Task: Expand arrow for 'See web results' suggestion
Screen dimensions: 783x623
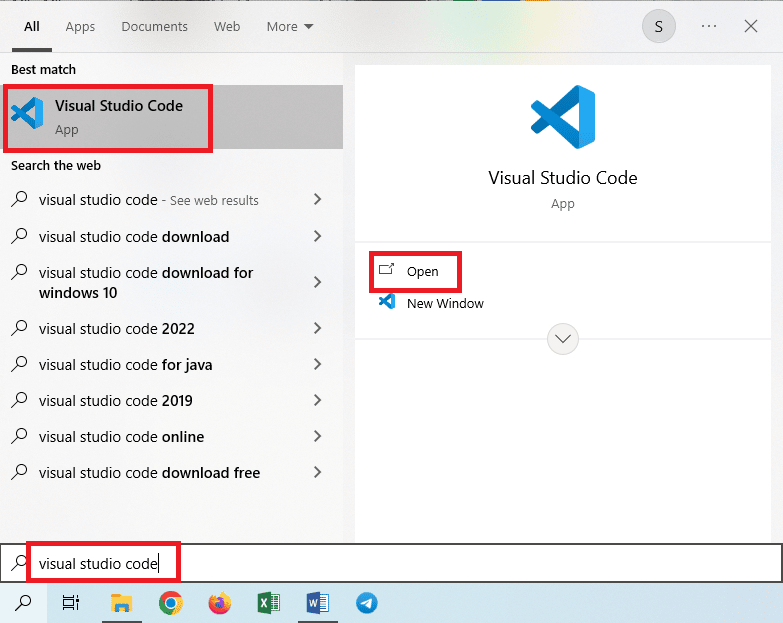Action: [x=317, y=199]
